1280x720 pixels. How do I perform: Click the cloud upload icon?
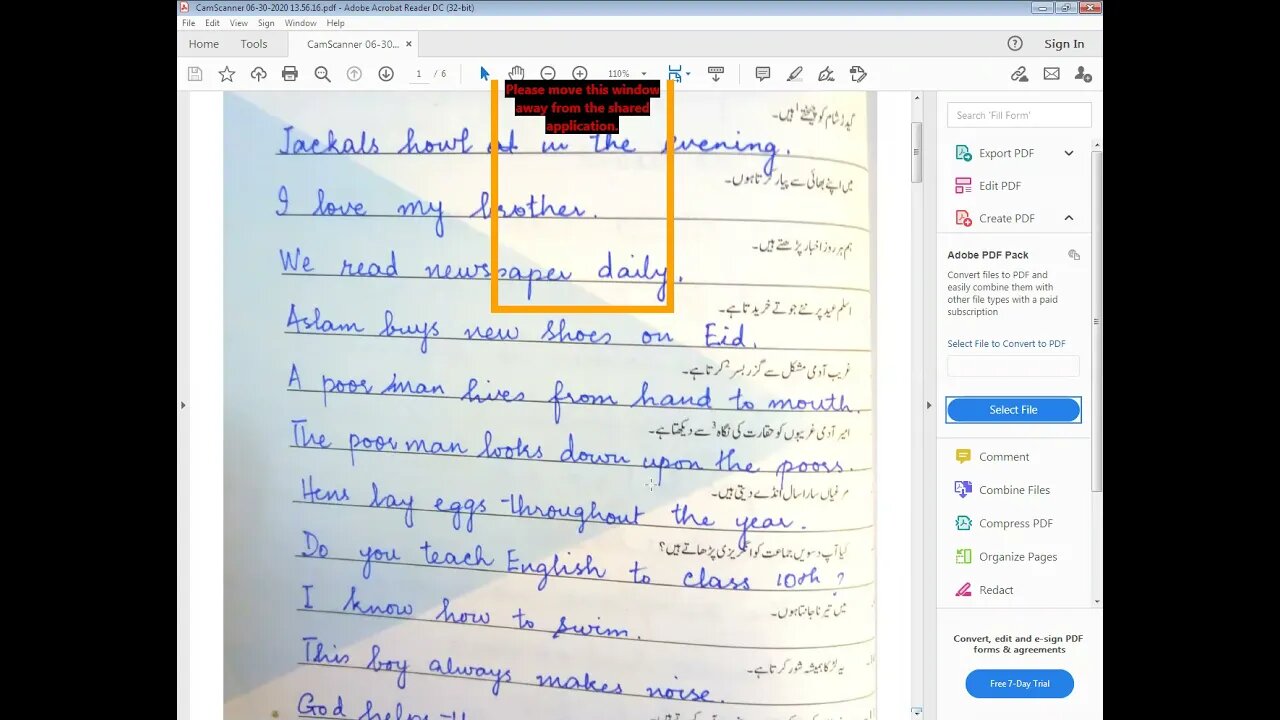click(258, 74)
